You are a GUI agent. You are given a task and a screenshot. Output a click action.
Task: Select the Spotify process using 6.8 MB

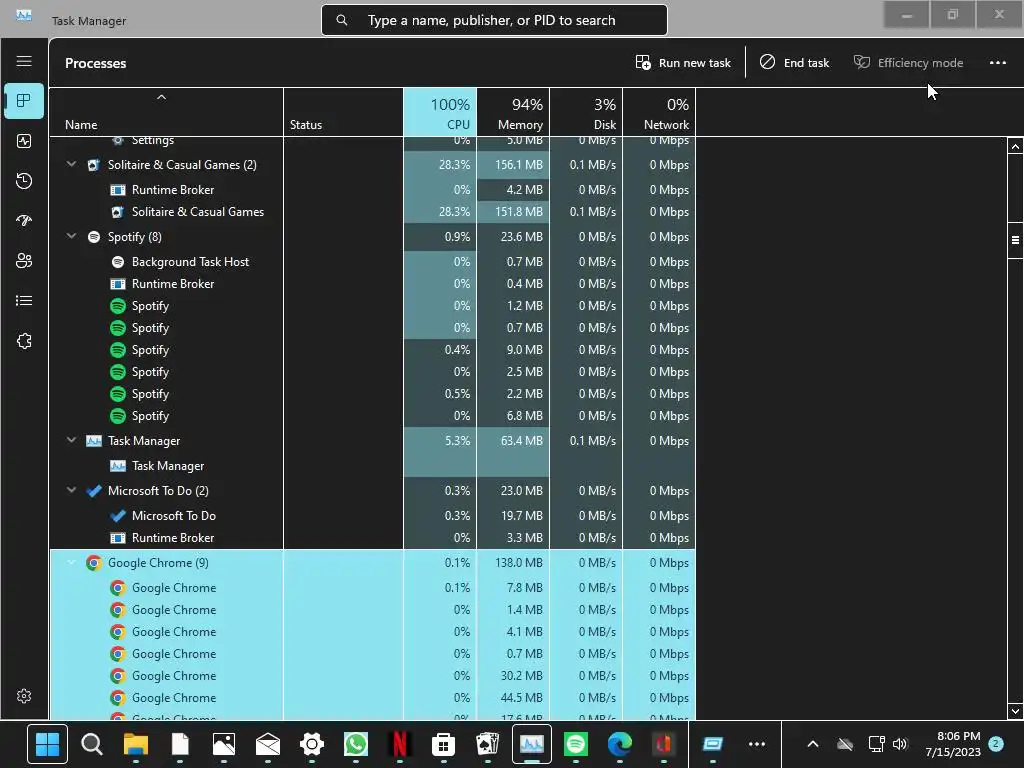click(372, 415)
